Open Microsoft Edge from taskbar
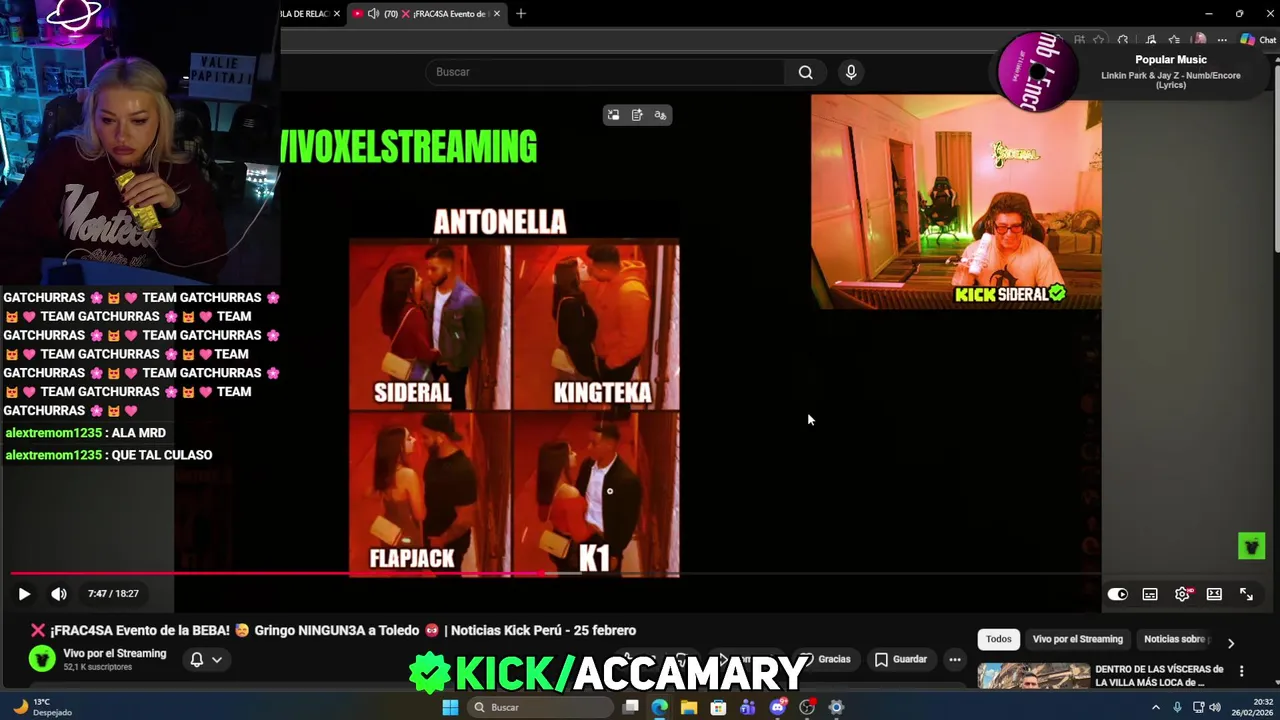This screenshot has width=1280, height=720. (x=659, y=707)
